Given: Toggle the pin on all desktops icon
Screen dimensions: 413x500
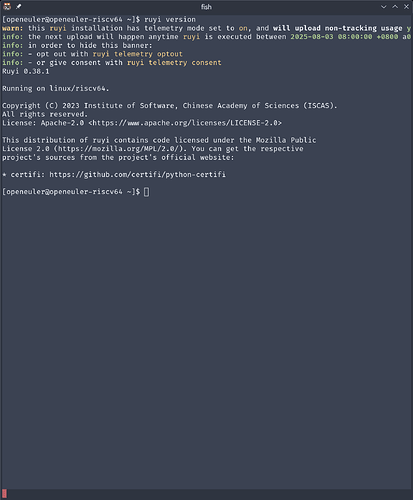Looking at the screenshot, I should pos(19,6).
